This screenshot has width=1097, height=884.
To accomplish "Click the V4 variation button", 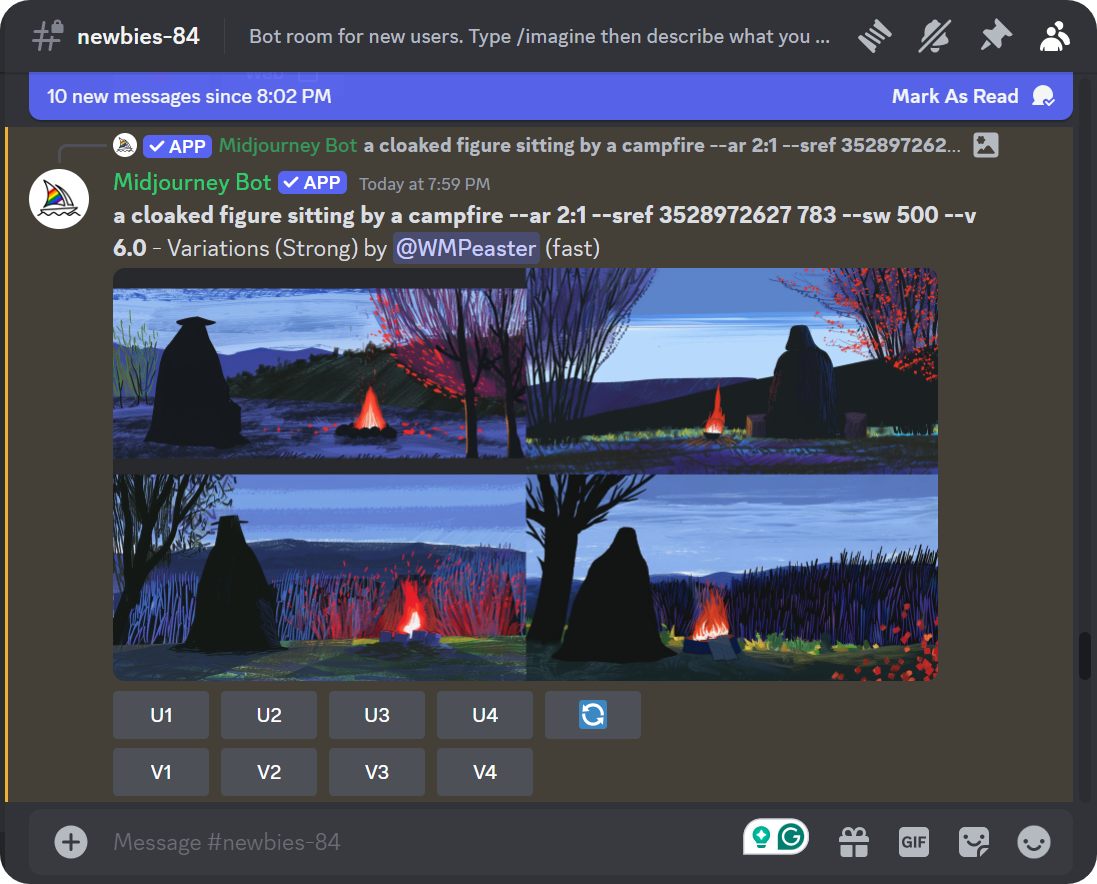I will click(485, 772).
